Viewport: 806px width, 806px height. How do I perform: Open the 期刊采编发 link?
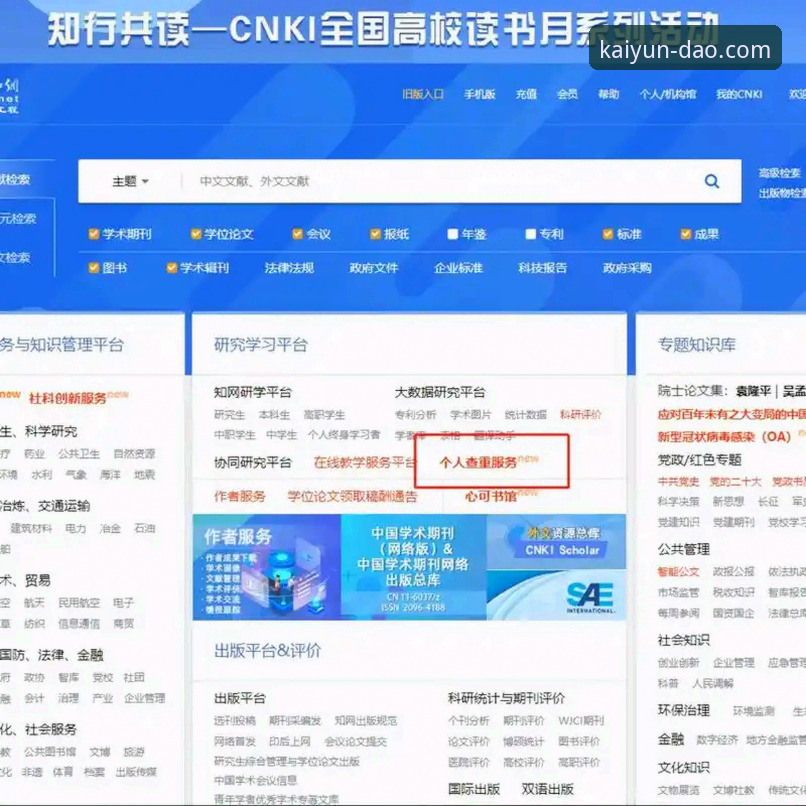pyautogui.click(x=295, y=721)
